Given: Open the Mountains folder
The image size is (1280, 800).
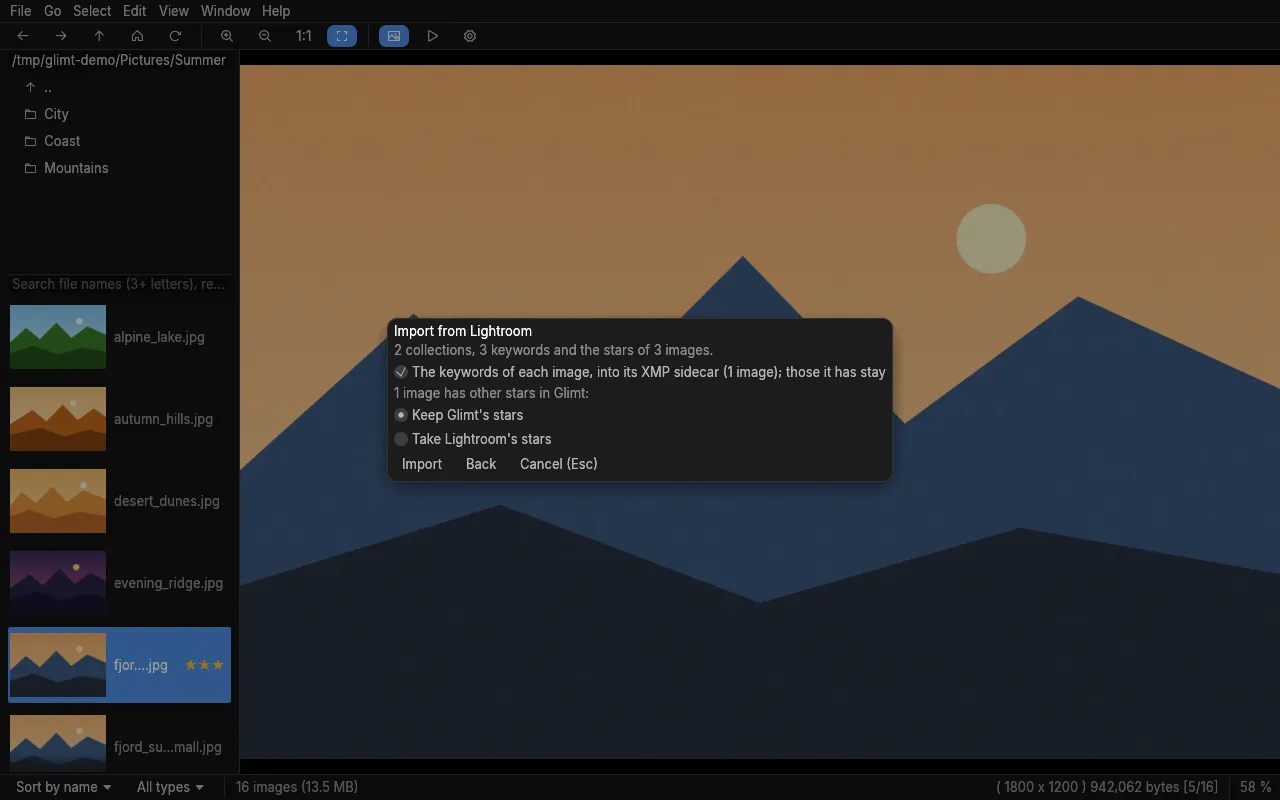Looking at the screenshot, I should click(x=120, y=168).
